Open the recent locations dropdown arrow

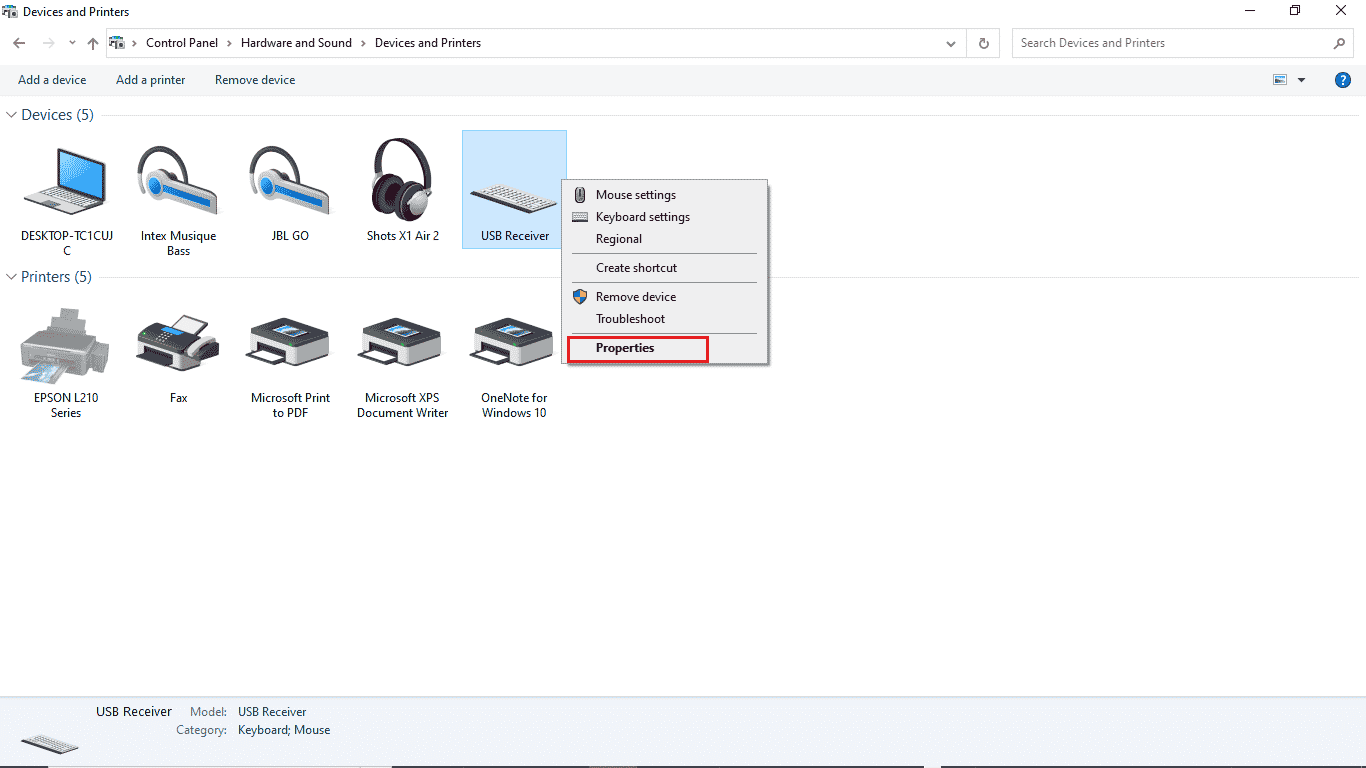[72, 43]
